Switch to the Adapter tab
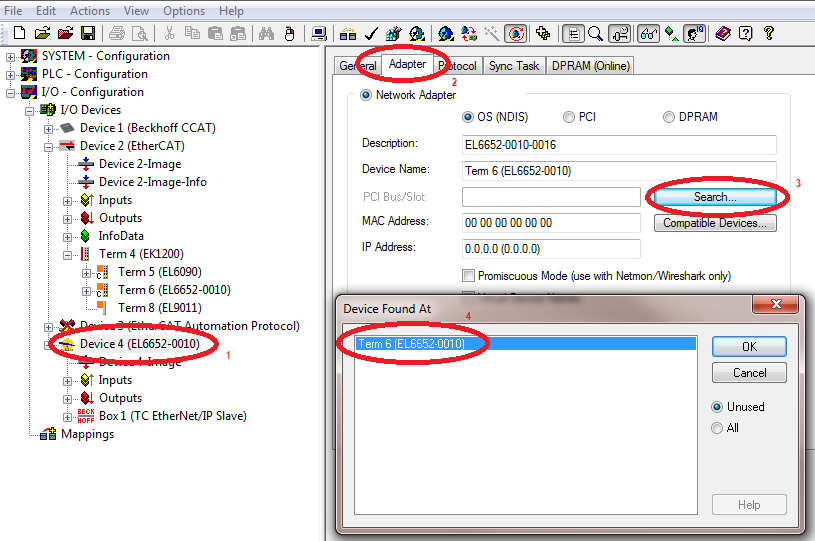Image resolution: width=815 pixels, height=541 pixels. click(x=408, y=64)
